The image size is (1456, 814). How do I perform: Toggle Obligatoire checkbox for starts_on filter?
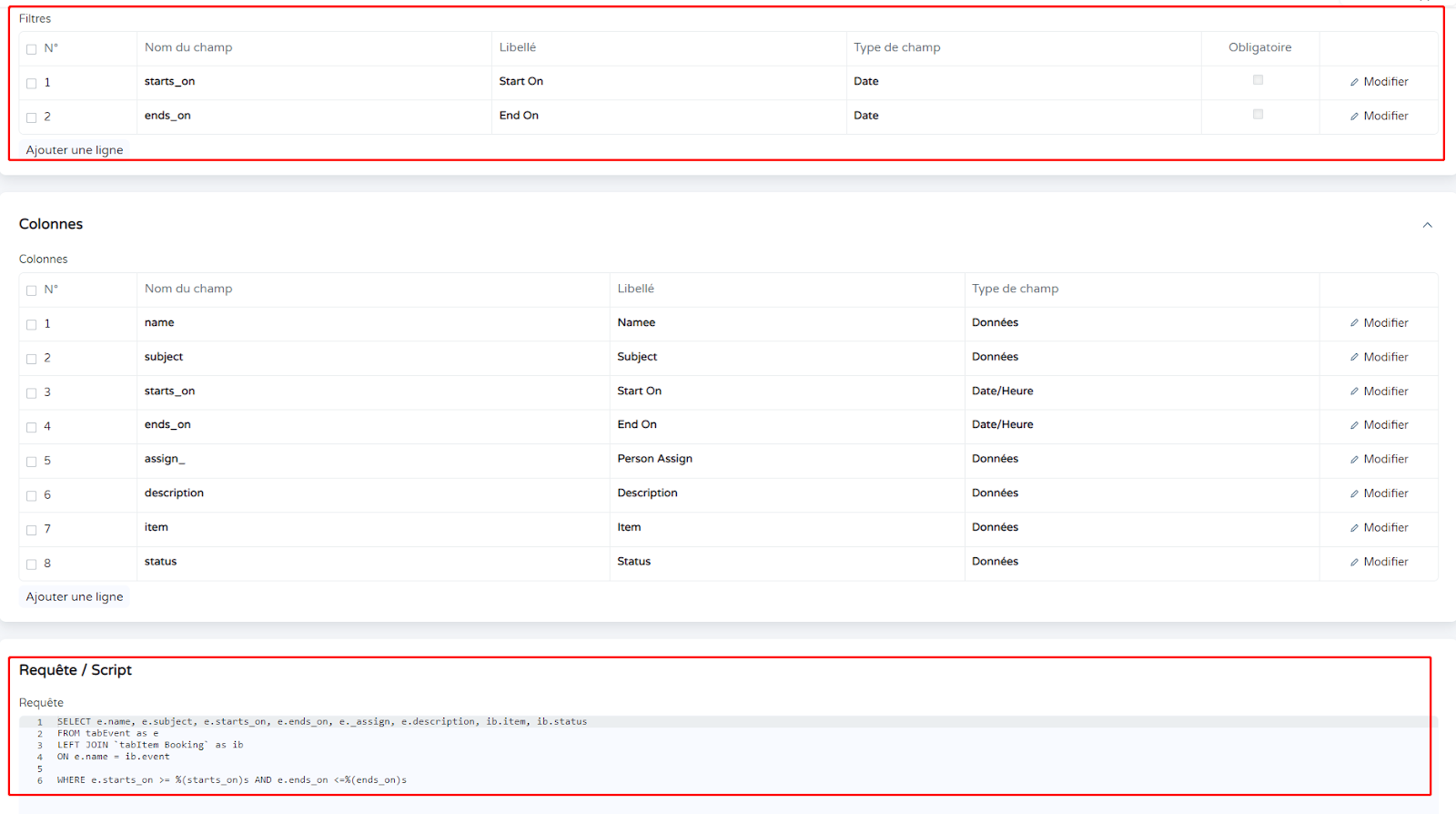click(x=1258, y=80)
